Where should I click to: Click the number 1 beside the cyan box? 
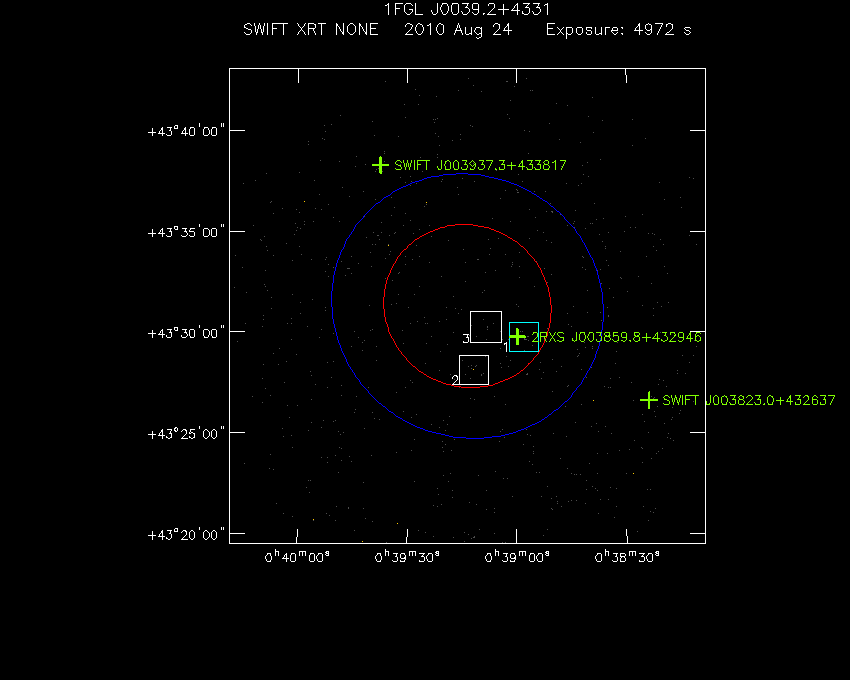(506, 347)
